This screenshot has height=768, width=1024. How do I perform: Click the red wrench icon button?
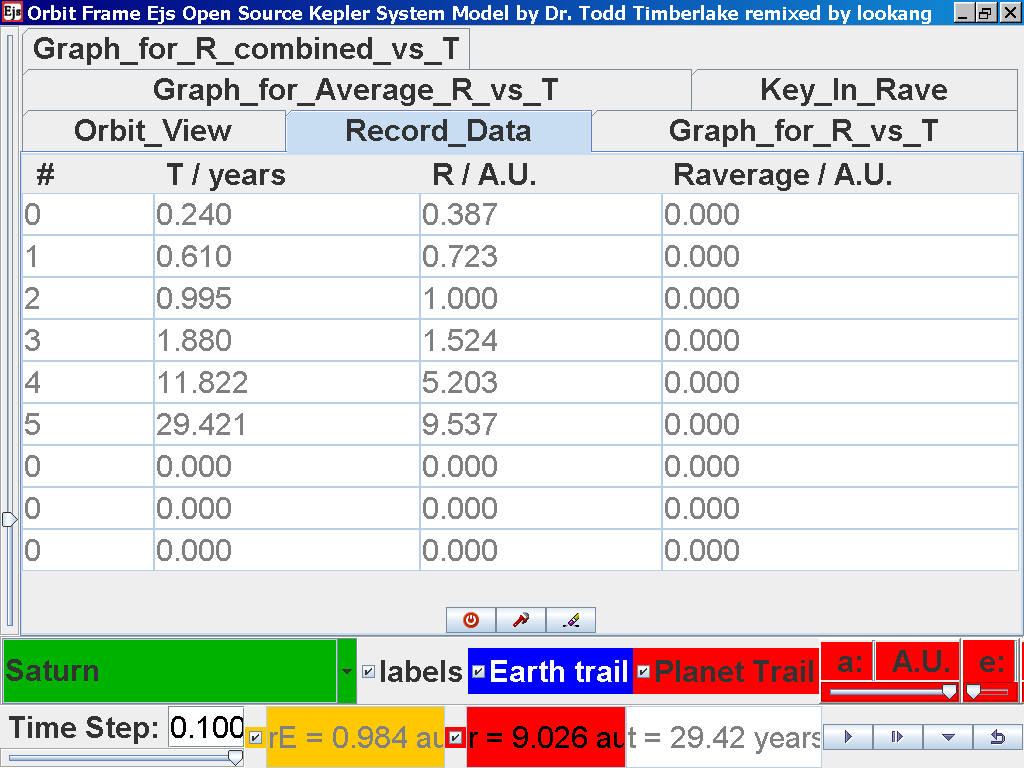[x=521, y=620]
